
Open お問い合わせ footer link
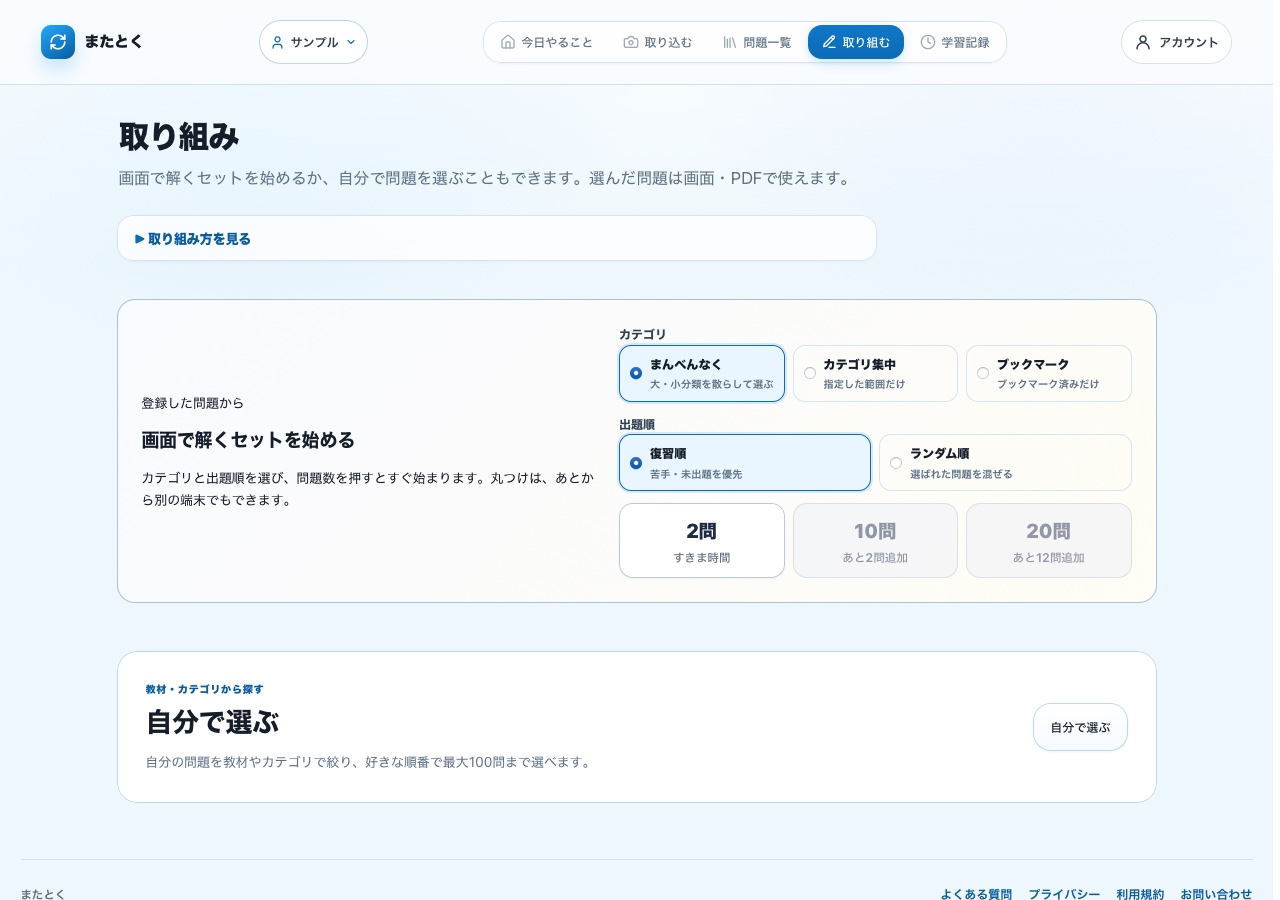pyautogui.click(x=1216, y=894)
